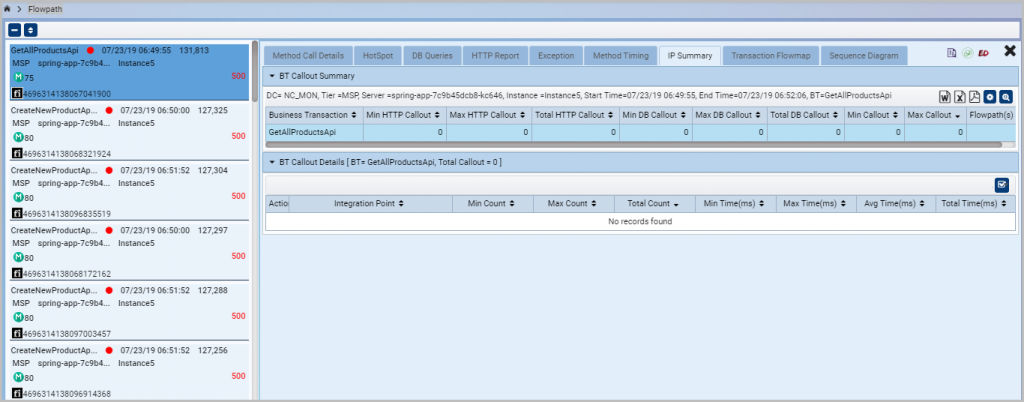Viewport: 1024px width, 402px height.
Task: Export callout summary to Excel
Action: point(959,97)
